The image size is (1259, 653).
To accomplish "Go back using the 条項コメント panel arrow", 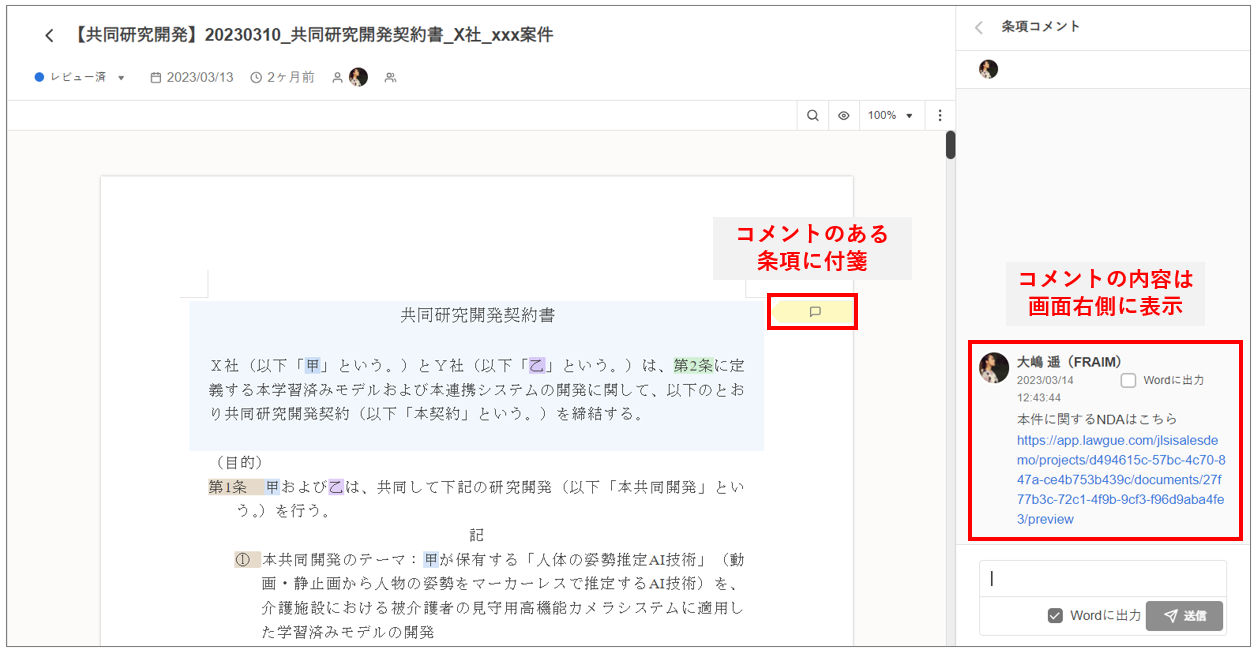I will (x=979, y=27).
